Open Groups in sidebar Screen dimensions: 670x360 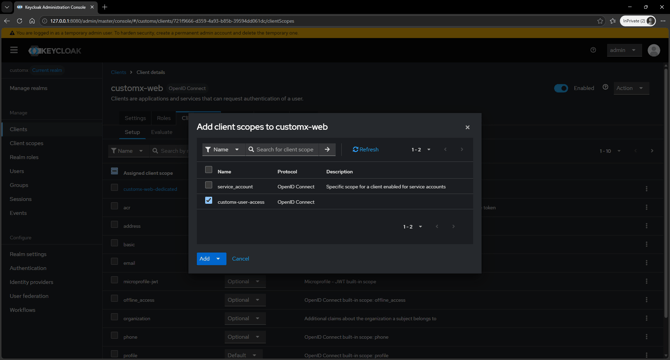tap(19, 185)
